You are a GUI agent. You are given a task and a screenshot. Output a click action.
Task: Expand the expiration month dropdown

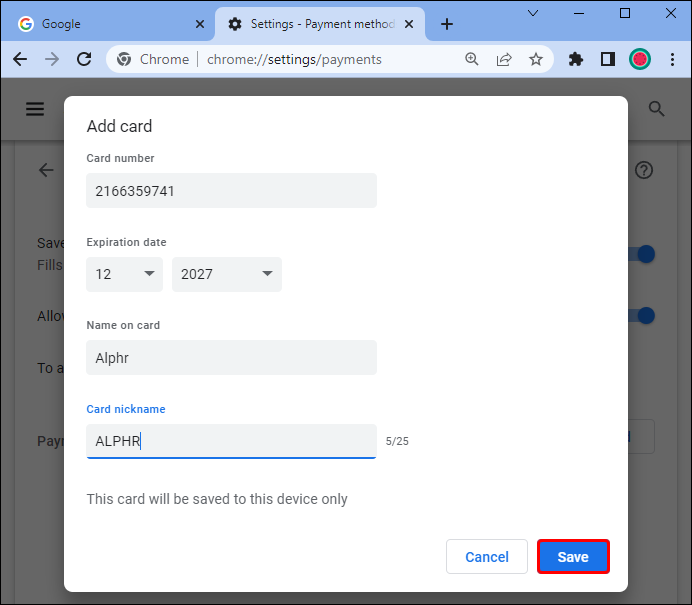(x=124, y=274)
